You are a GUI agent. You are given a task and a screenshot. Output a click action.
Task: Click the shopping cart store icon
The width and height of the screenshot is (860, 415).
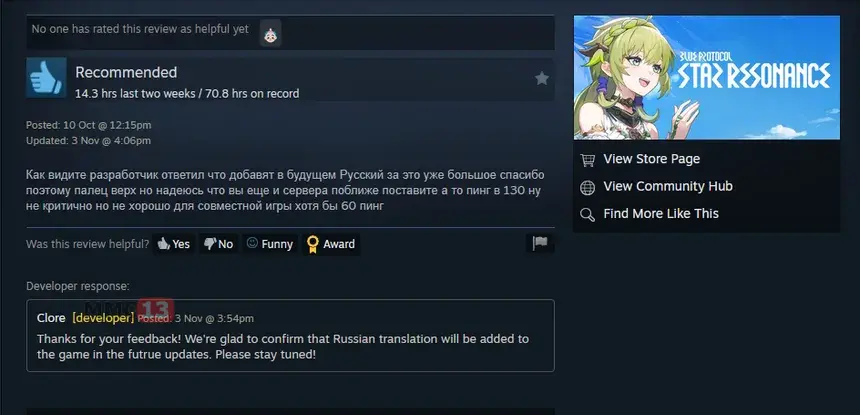[x=587, y=160]
